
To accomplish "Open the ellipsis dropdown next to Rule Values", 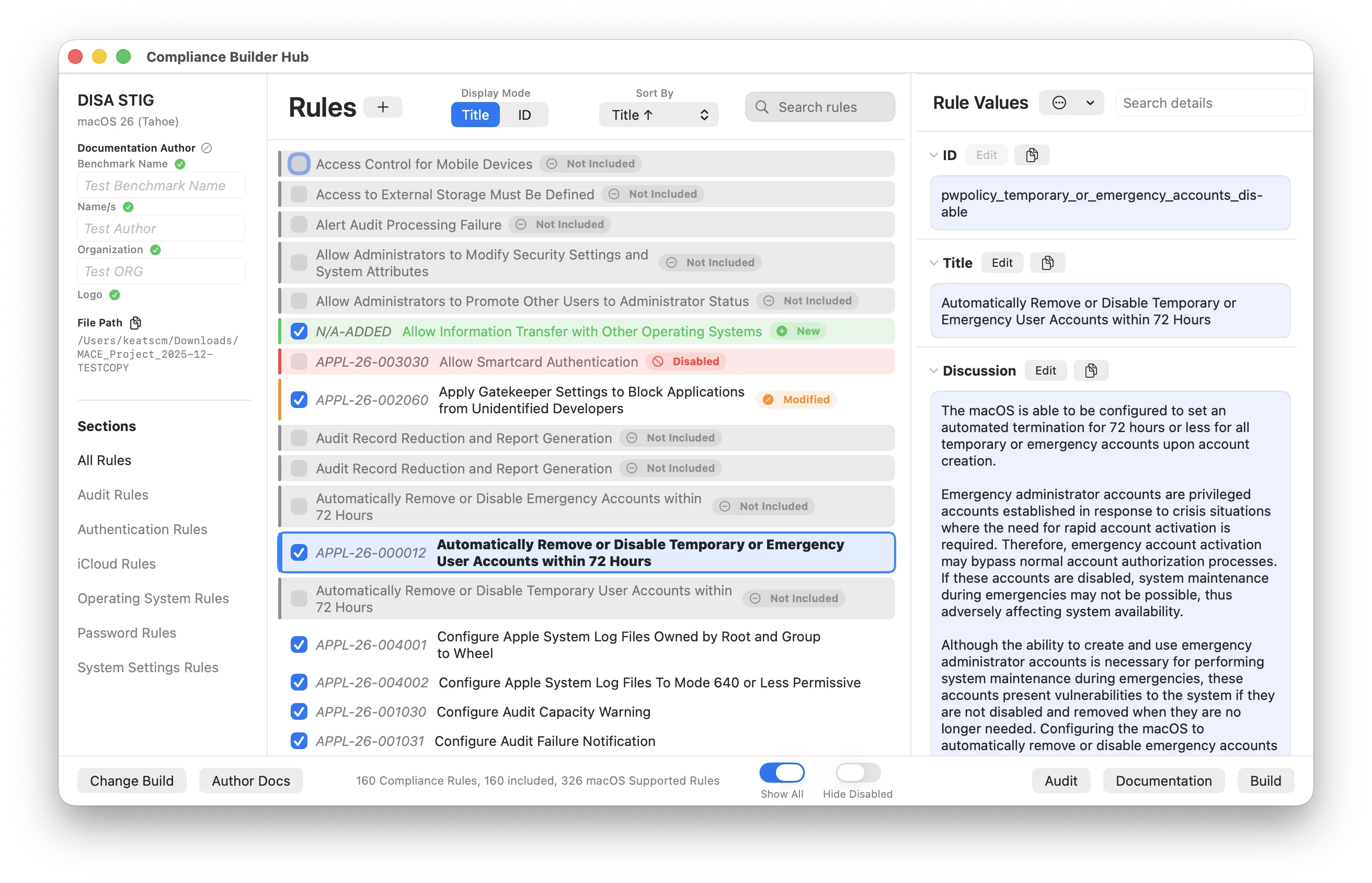I will pyautogui.click(x=1071, y=102).
